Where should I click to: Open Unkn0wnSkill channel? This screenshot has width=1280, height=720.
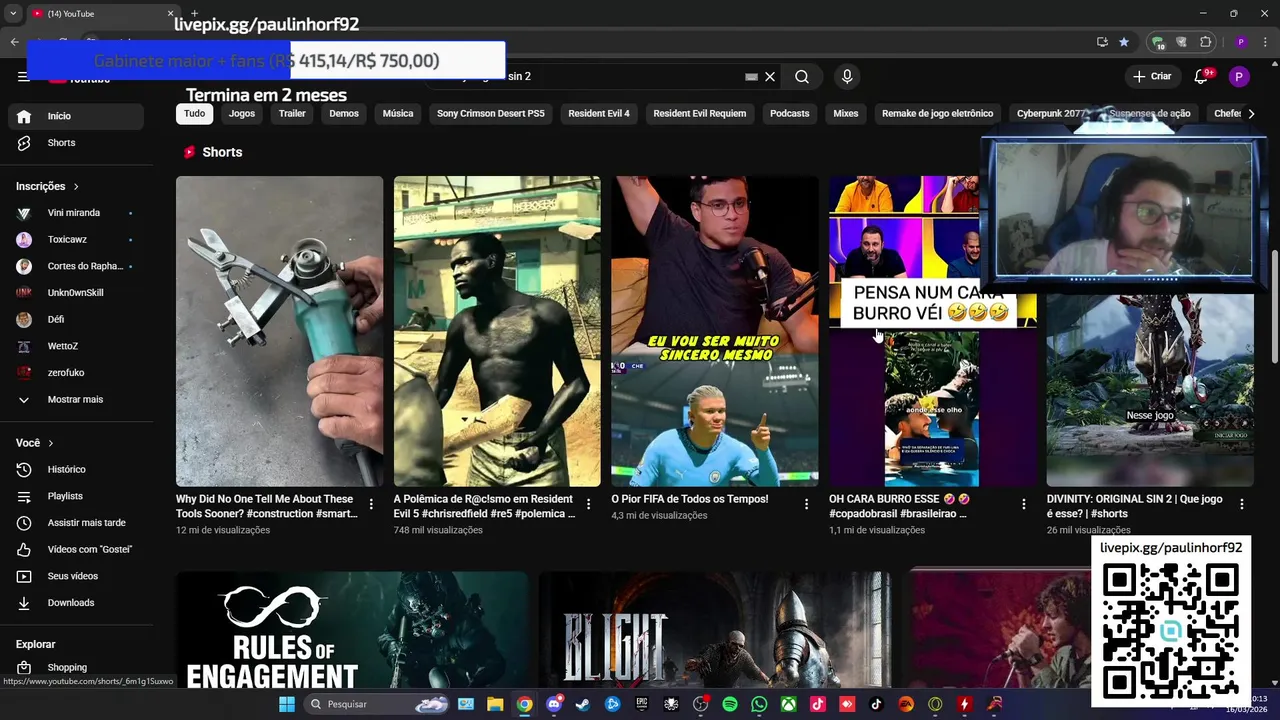pyautogui.click(x=76, y=293)
